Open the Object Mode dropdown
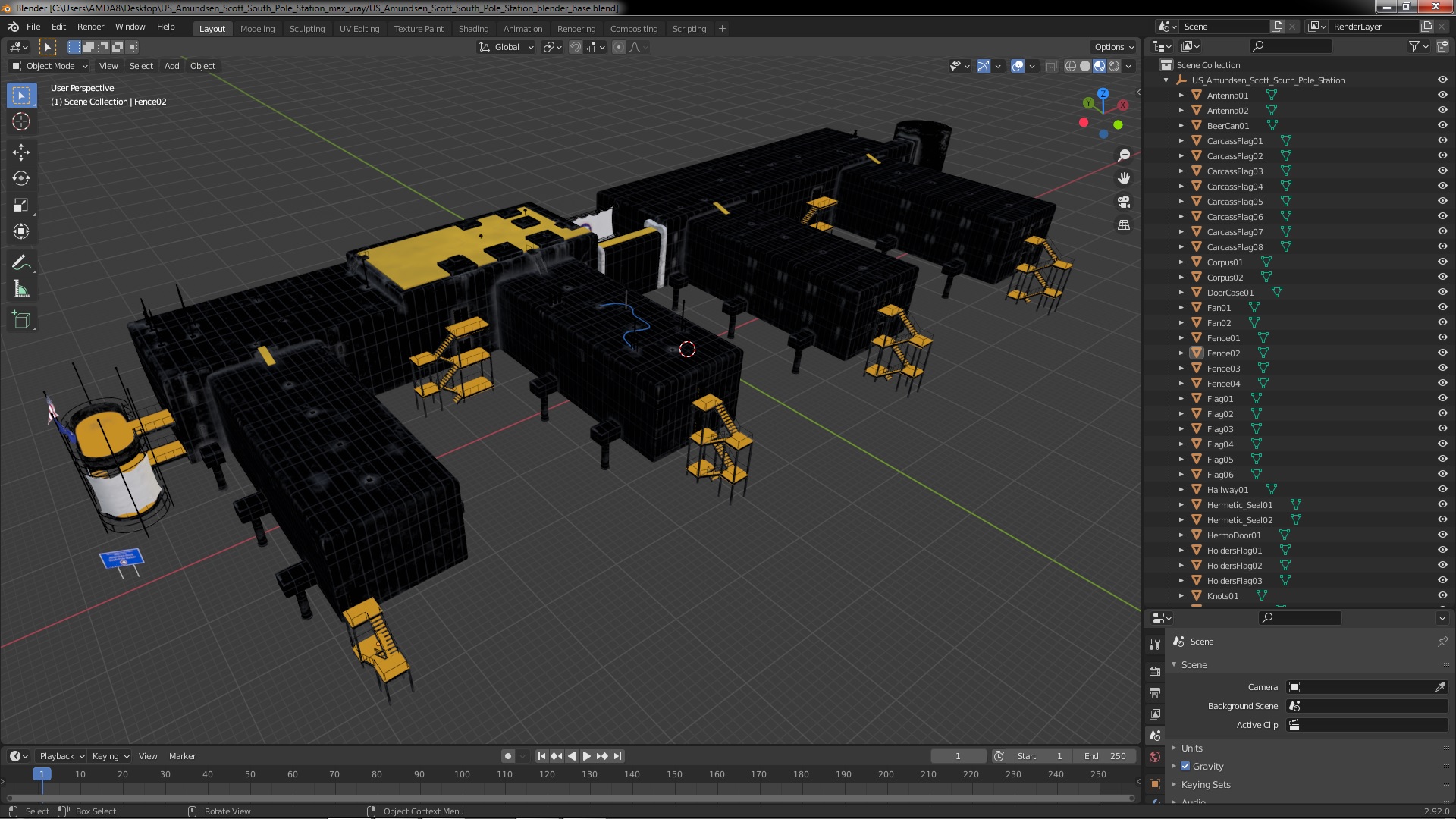Screen dimensions: 1456x819 (x=49, y=66)
